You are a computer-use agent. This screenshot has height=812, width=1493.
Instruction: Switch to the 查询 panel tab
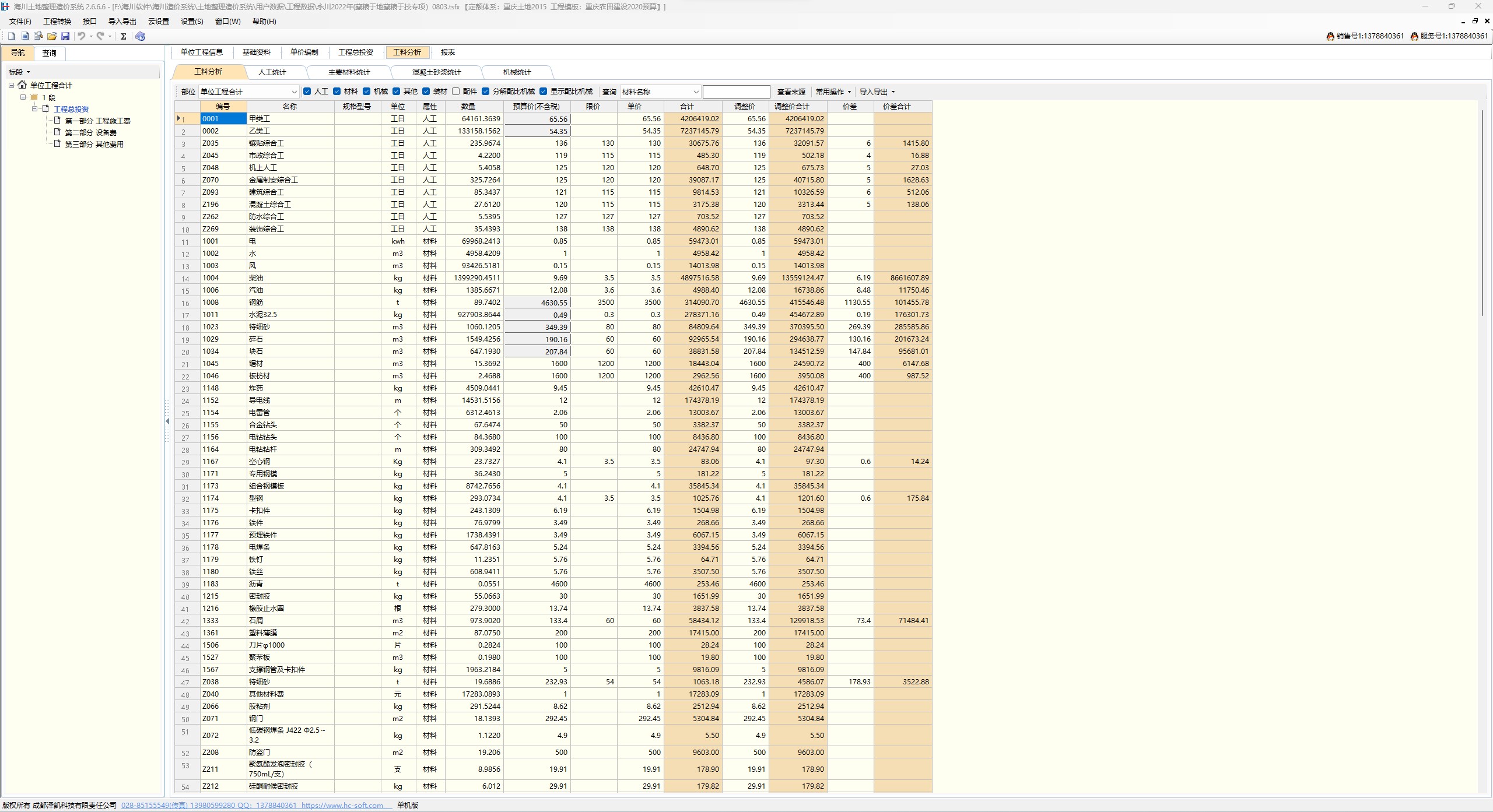(50, 53)
